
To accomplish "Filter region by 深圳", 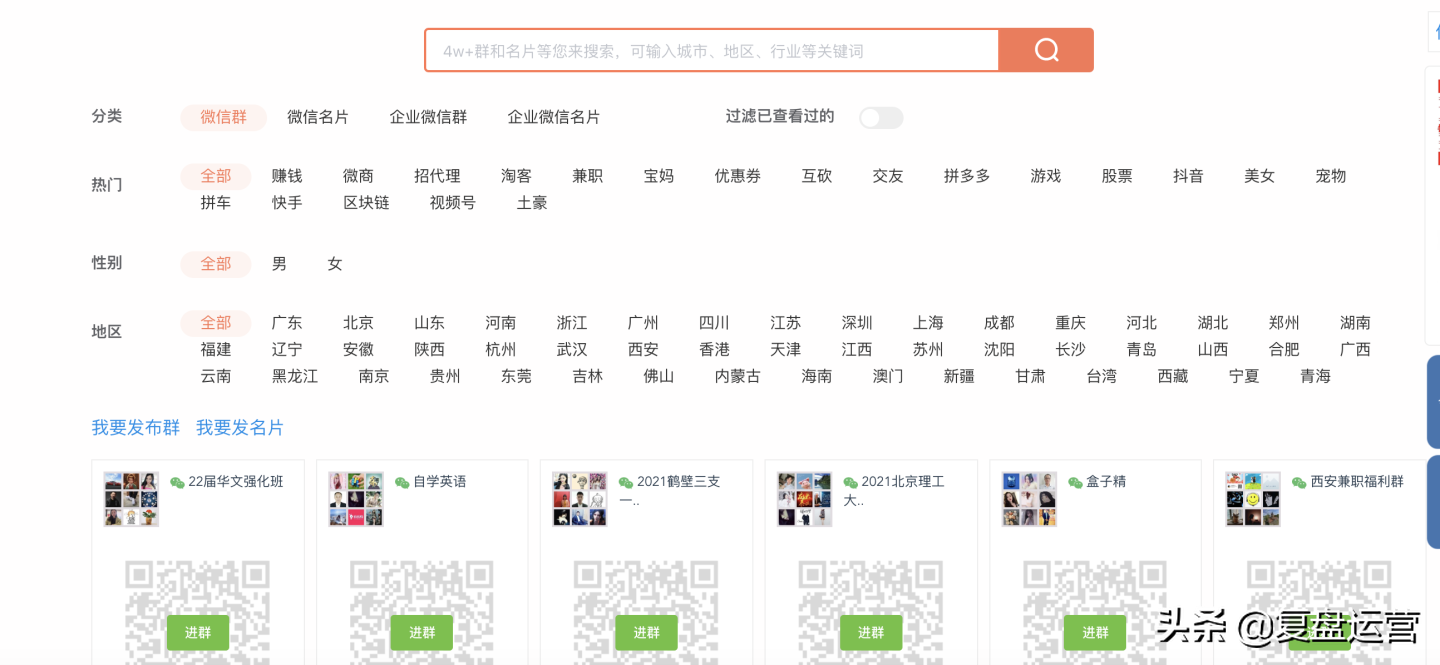I will point(857,323).
